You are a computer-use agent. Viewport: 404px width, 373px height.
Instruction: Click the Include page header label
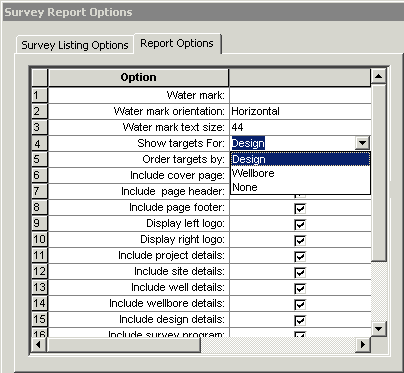click(x=173, y=191)
